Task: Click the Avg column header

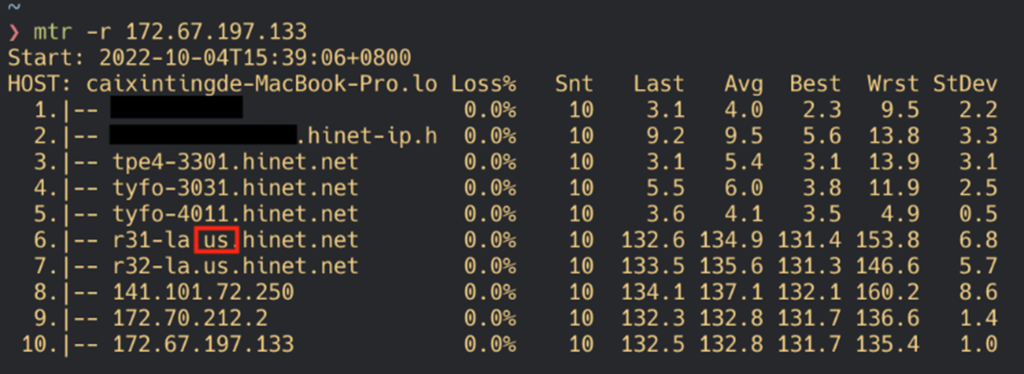Action: [743, 84]
